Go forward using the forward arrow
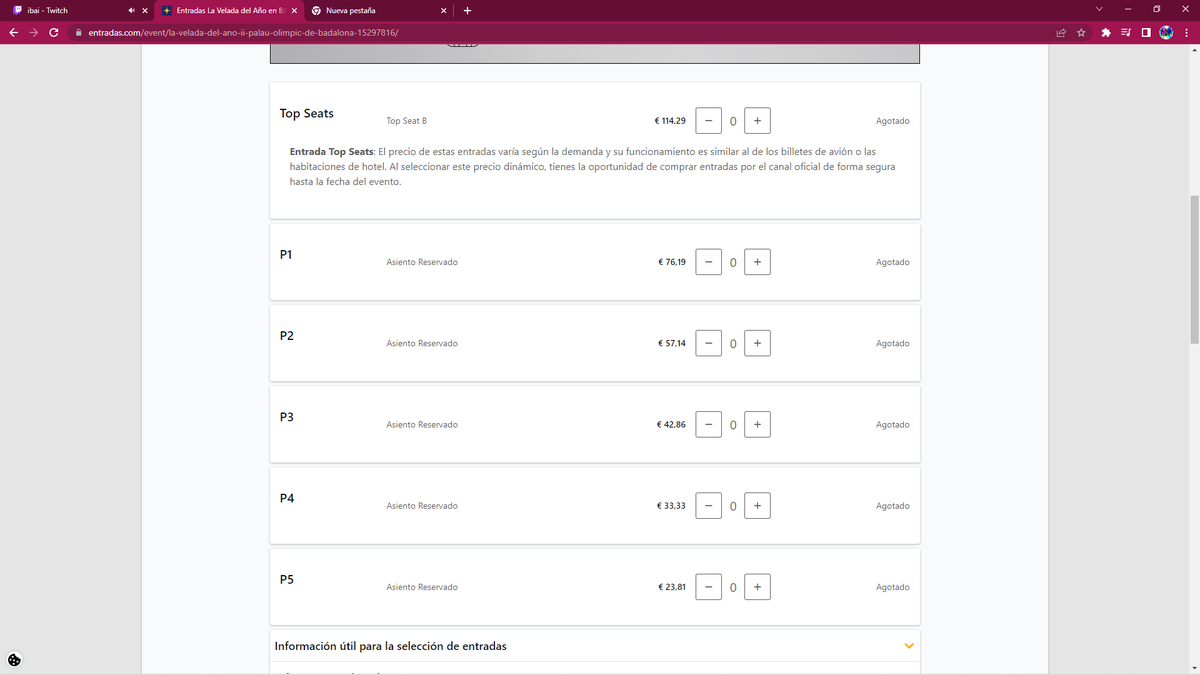Viewport: 1200px width, 675px height. [x=33, y=32]
